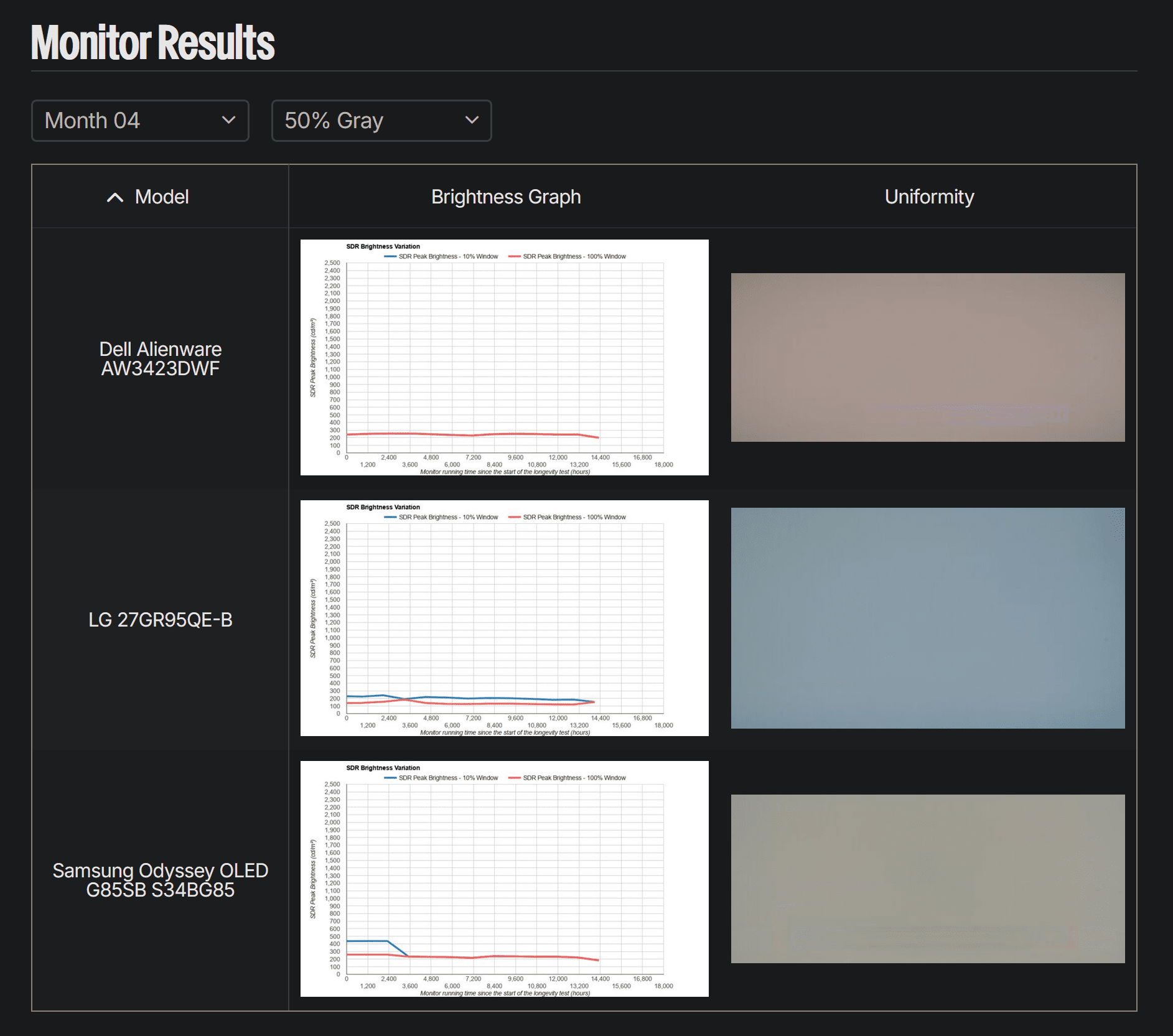Open the Samsung Odyssey uniformity photo

928,879
